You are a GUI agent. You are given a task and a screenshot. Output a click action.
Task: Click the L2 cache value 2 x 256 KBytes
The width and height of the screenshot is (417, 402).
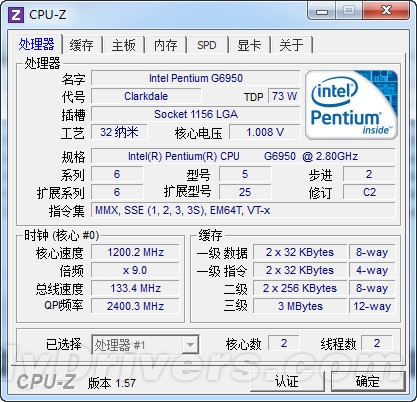(x=300, y=288)
